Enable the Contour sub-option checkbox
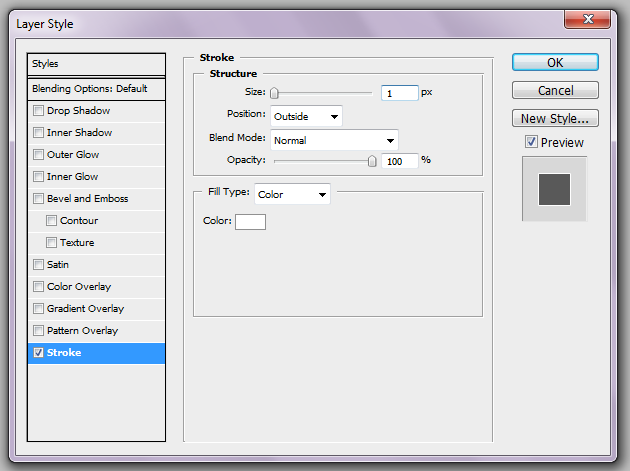Viewport: 630px width, 471px height. (52, 221)
